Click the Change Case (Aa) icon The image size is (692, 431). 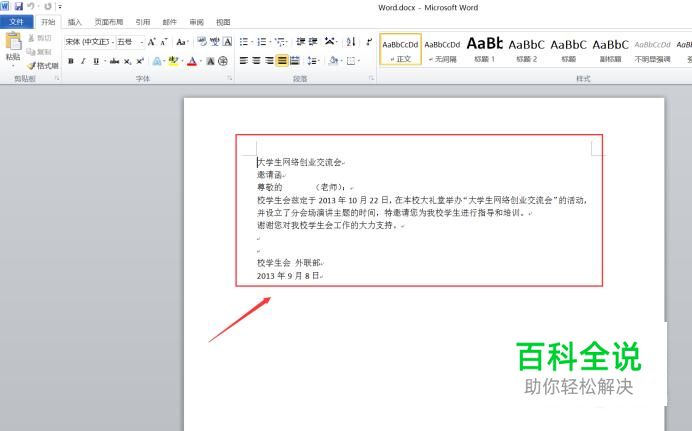pyautogui.click(x=181, y=42)
